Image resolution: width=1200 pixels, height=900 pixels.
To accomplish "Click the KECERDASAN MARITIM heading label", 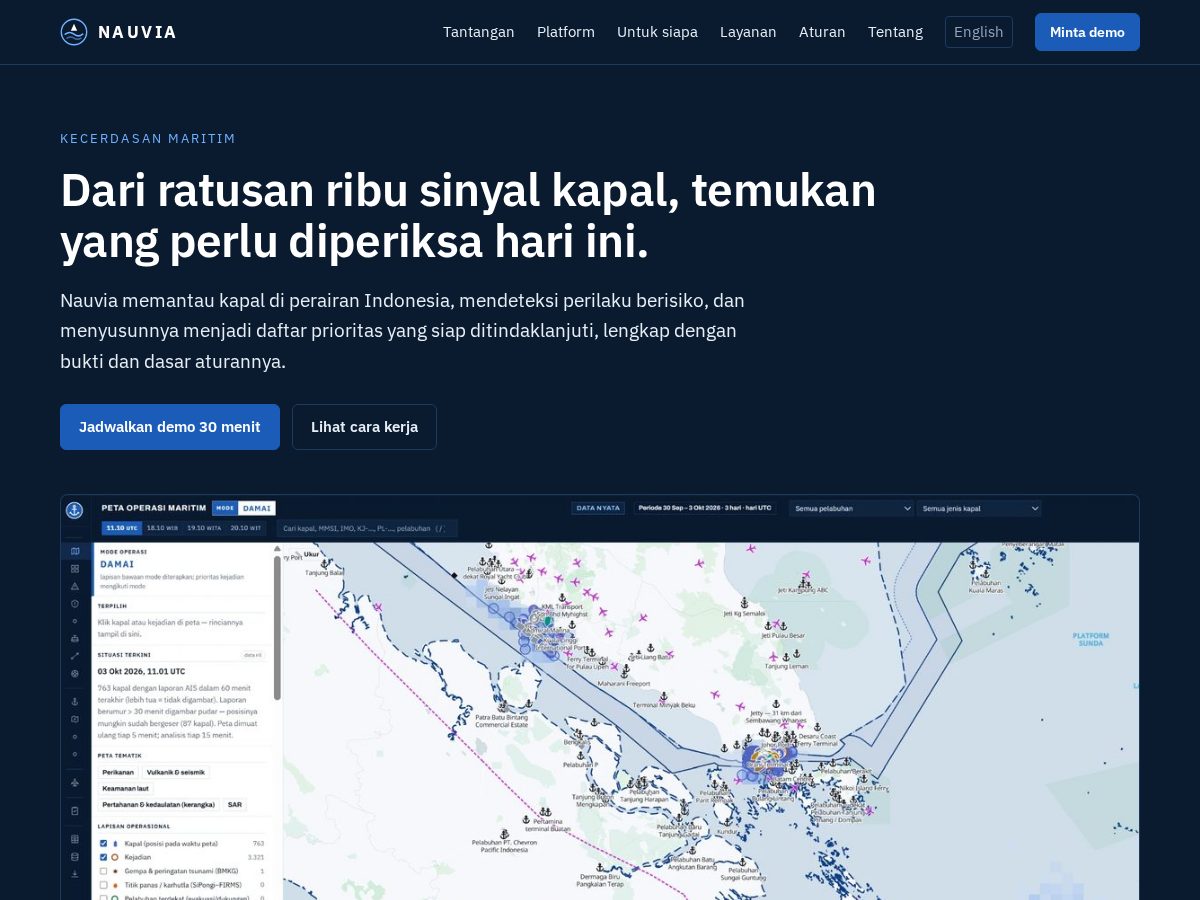I will coord(148,138).
